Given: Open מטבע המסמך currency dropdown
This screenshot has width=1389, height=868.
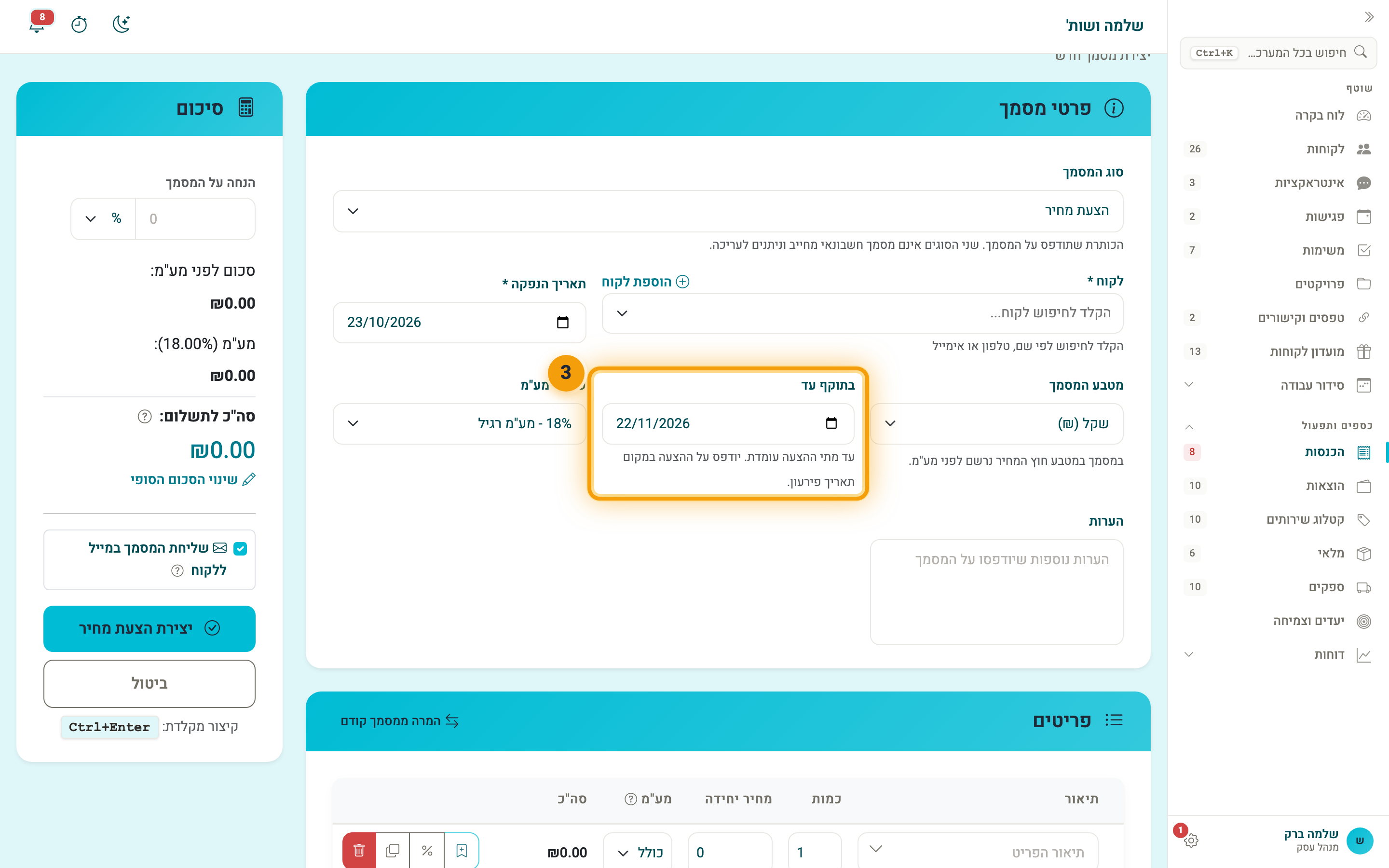Looking at the screenshot, I should 996,424.
